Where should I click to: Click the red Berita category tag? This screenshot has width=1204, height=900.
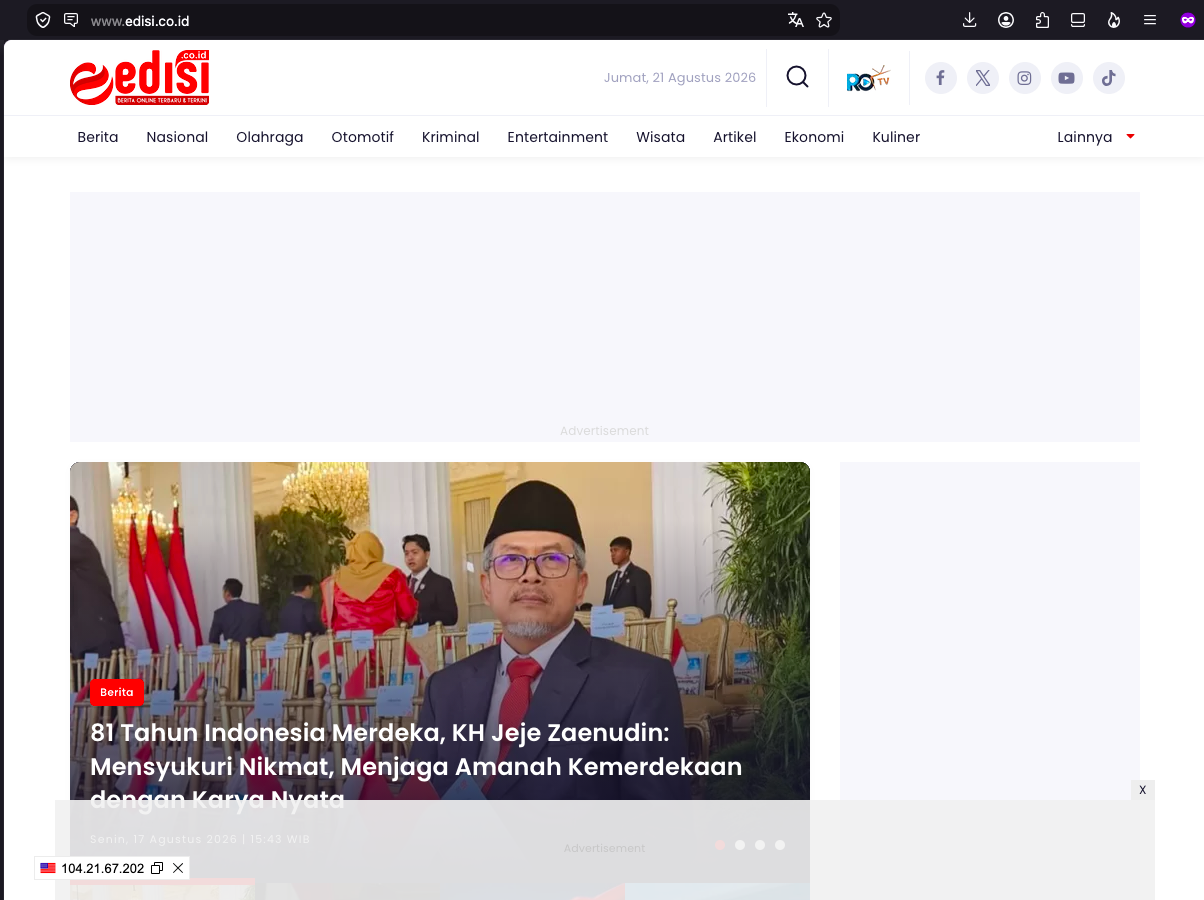click(x=117, y=692)
